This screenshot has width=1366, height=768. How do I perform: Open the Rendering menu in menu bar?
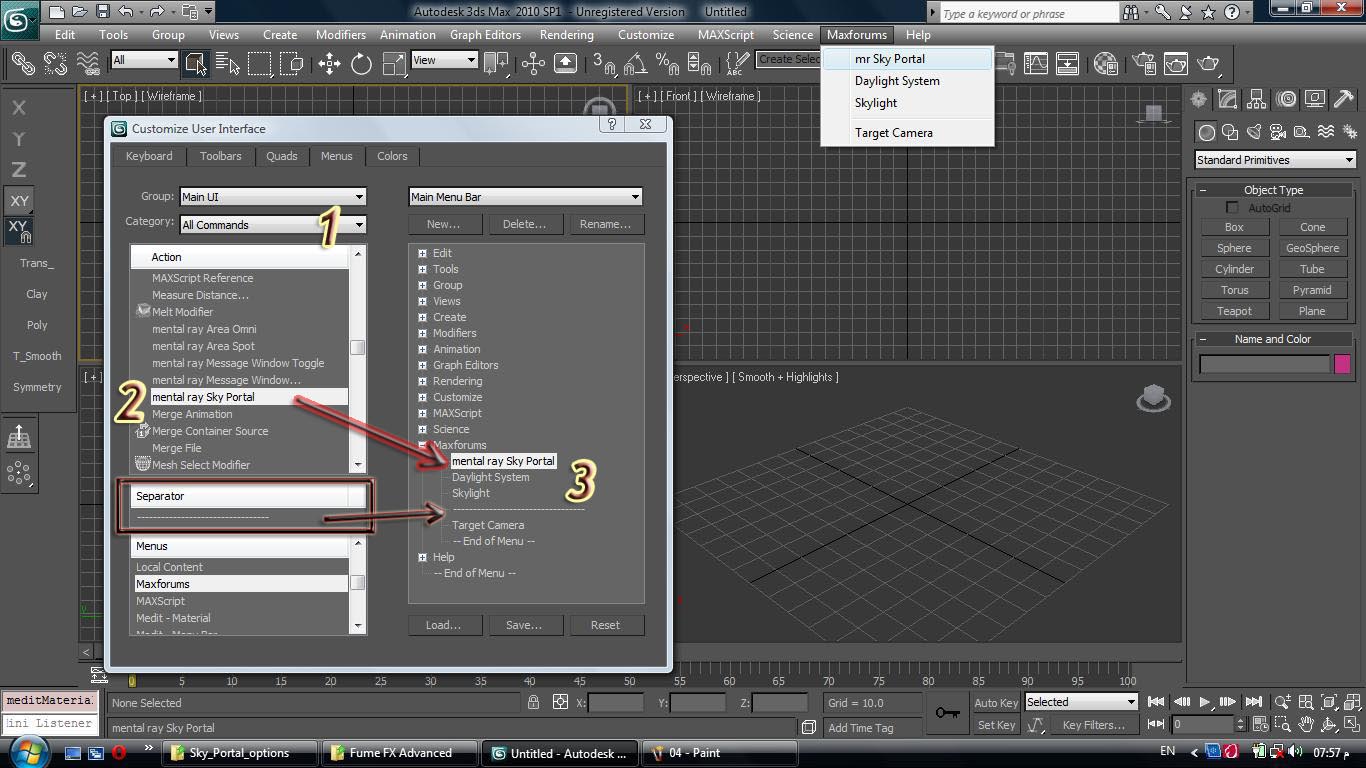(566, 34)
